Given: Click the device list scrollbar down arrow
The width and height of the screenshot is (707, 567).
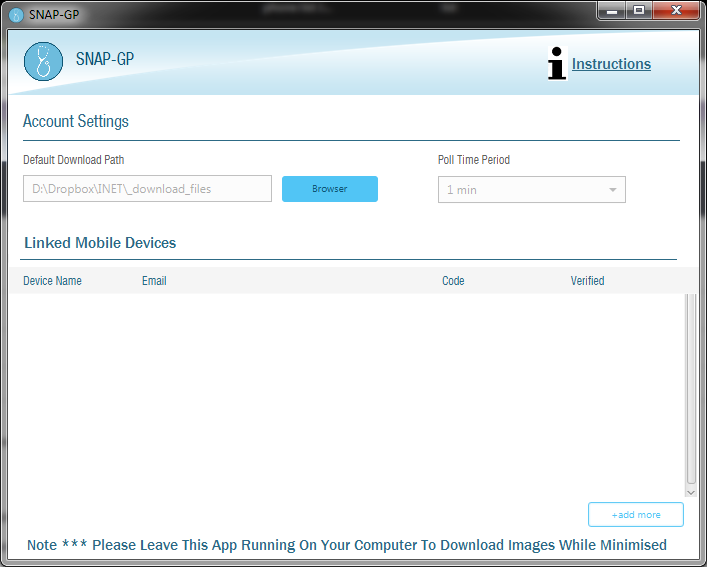Looking at the screenshot, I should 691,493.
